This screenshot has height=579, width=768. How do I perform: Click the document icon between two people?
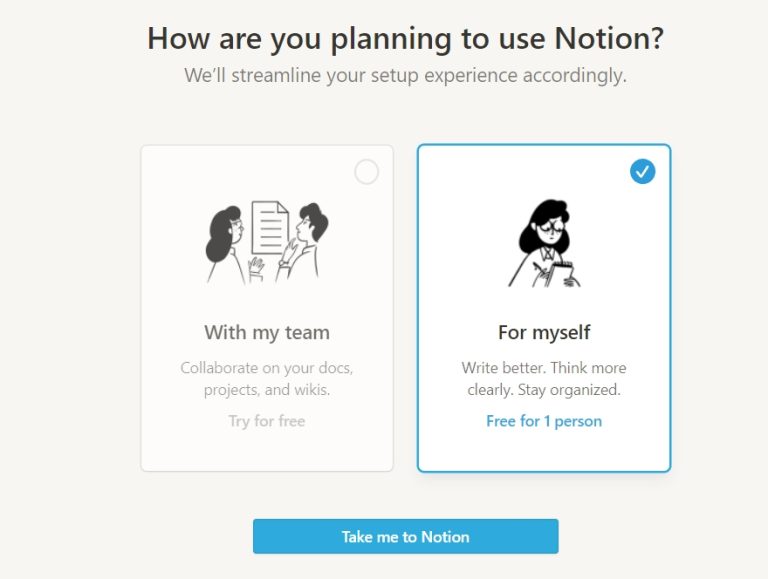pyautogui.click(x=270, y=227)
